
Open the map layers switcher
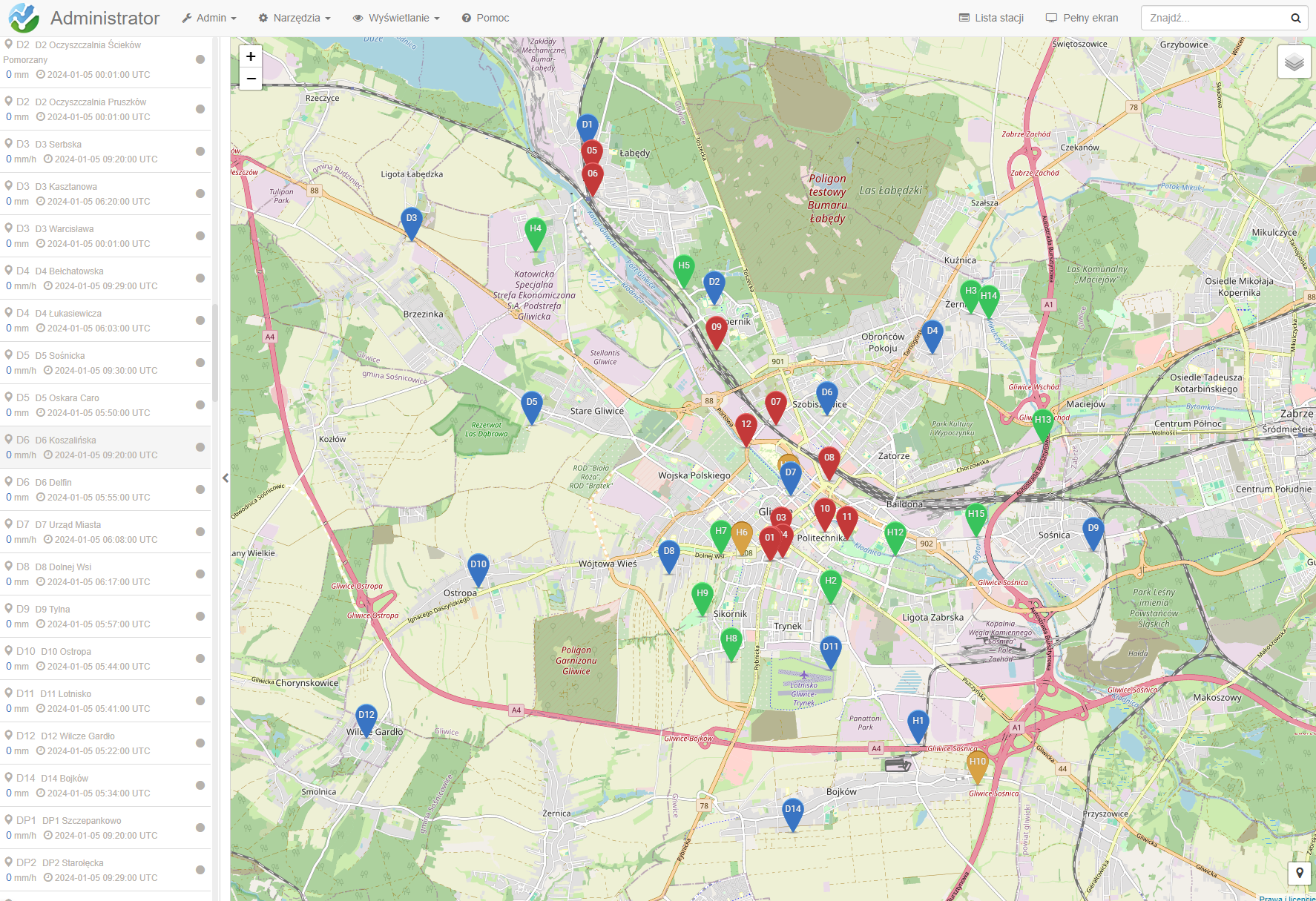click(1294, 62)
